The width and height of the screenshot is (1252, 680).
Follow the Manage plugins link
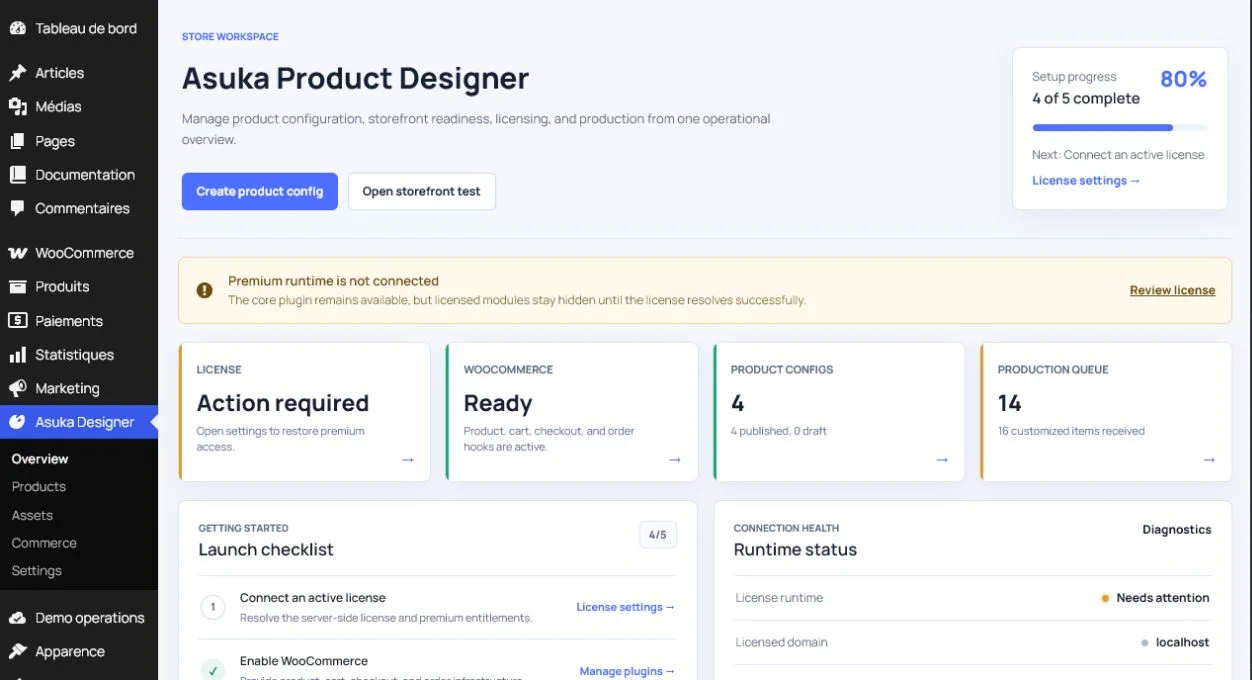[628, 671]
